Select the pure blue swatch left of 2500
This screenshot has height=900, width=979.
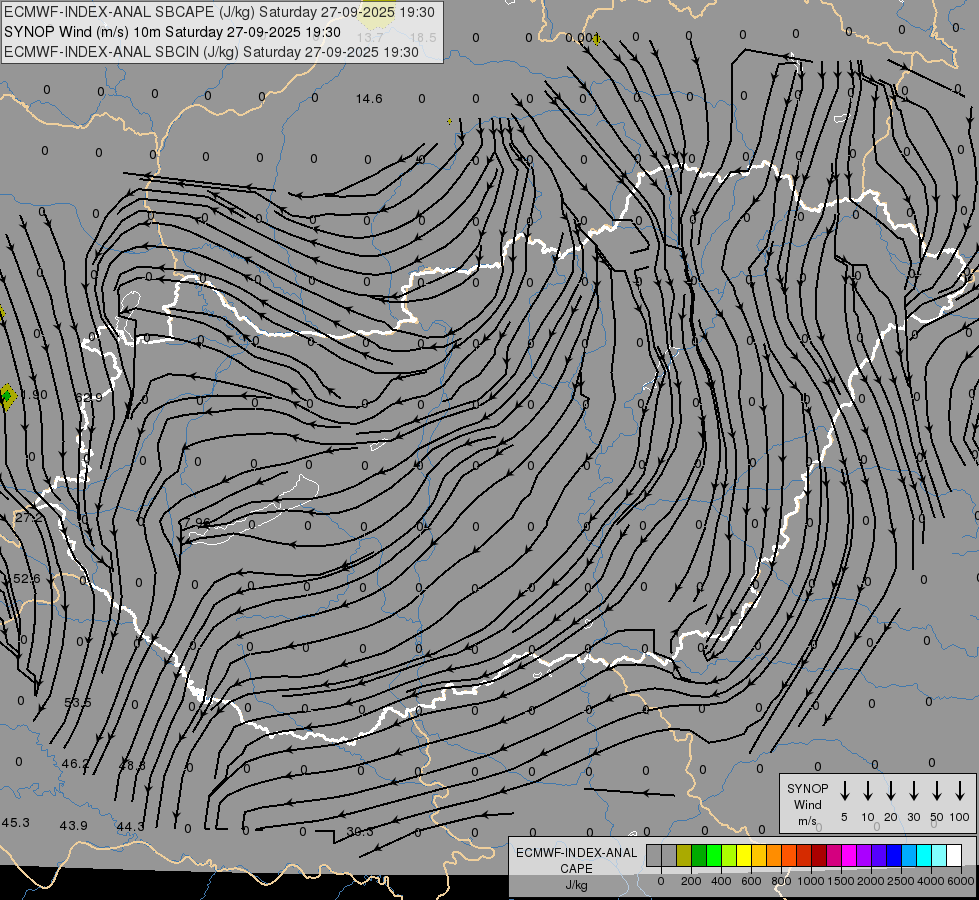pos(895,855)
